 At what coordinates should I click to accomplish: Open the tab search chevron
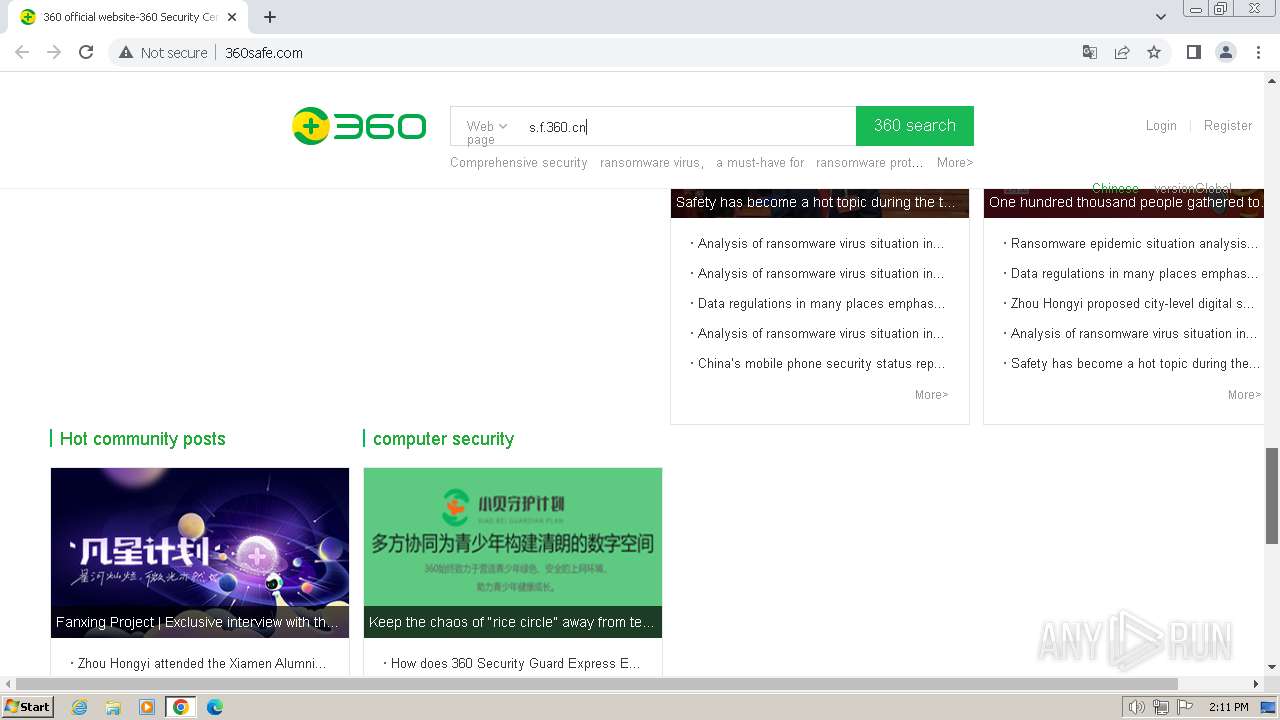coord(1160,17)
